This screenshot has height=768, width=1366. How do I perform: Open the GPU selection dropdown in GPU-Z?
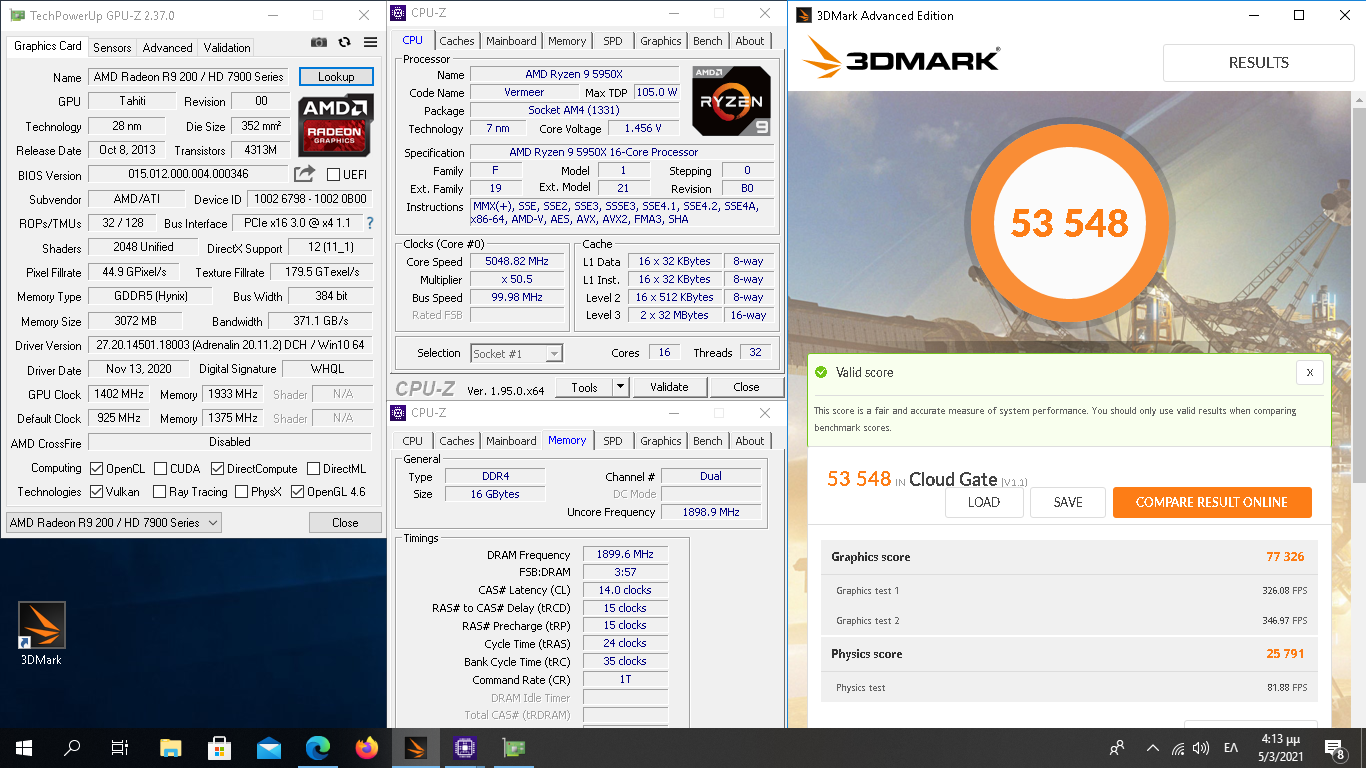coord(114,522)
